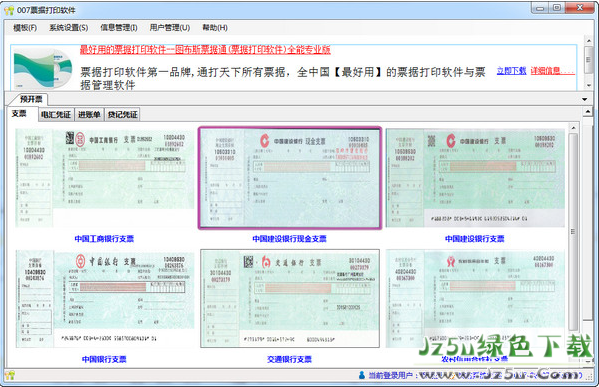Open the 模板(F) menu
The width and height of the screenshot is (599, 387).
coord(25,28)
